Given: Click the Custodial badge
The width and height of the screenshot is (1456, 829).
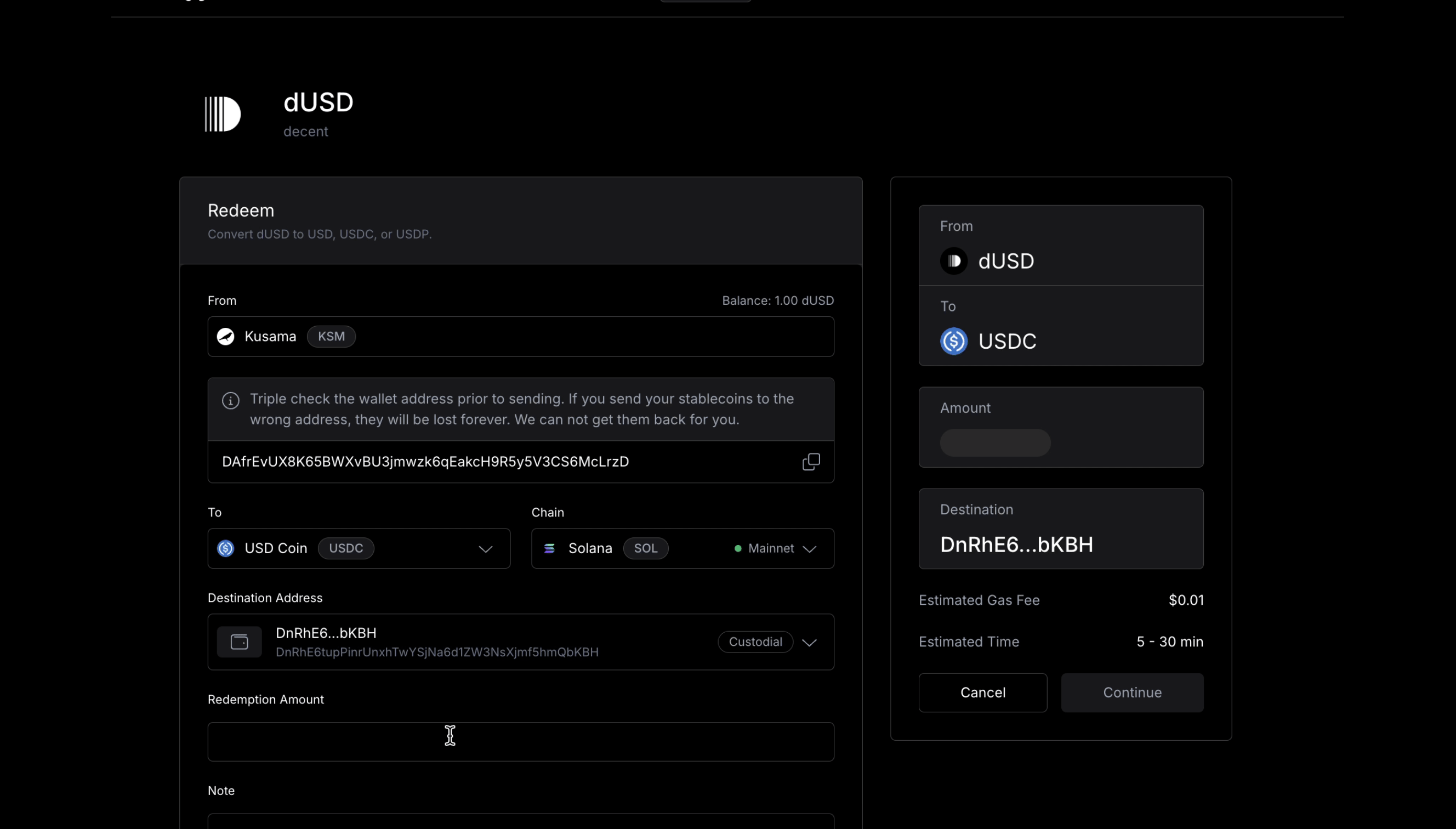Looking at the screenshot, I should tap(755, 641).
